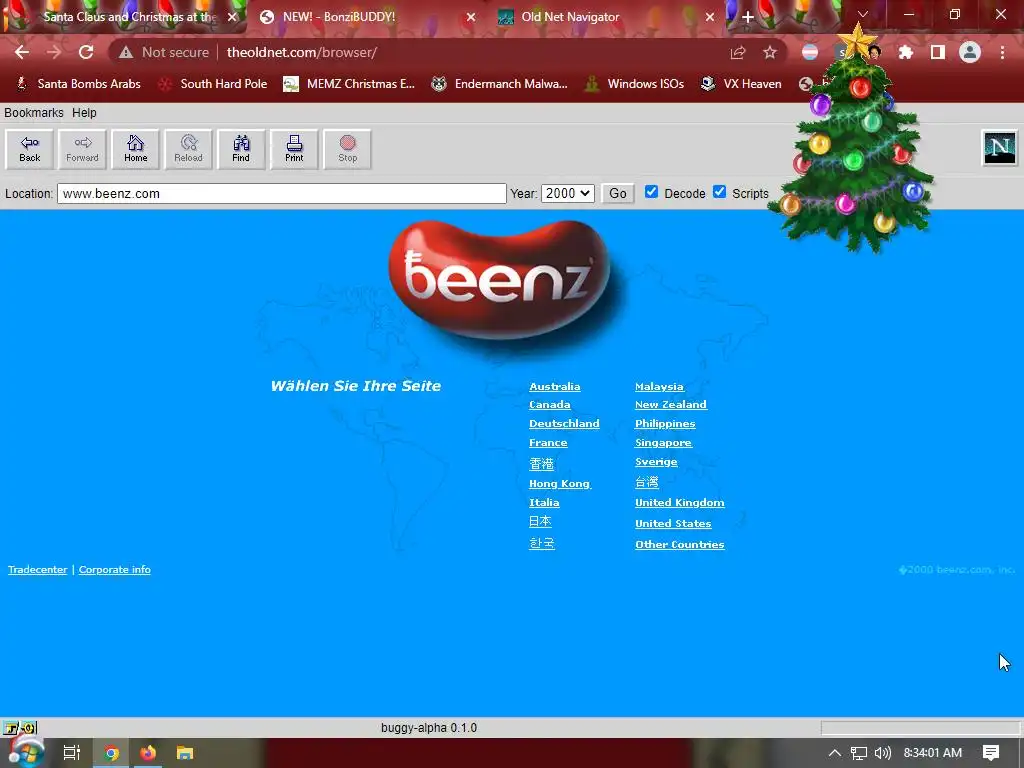Screen dimensions: 1024x768
Task: Open the New Zealand link
Action: tap(671, 405)
